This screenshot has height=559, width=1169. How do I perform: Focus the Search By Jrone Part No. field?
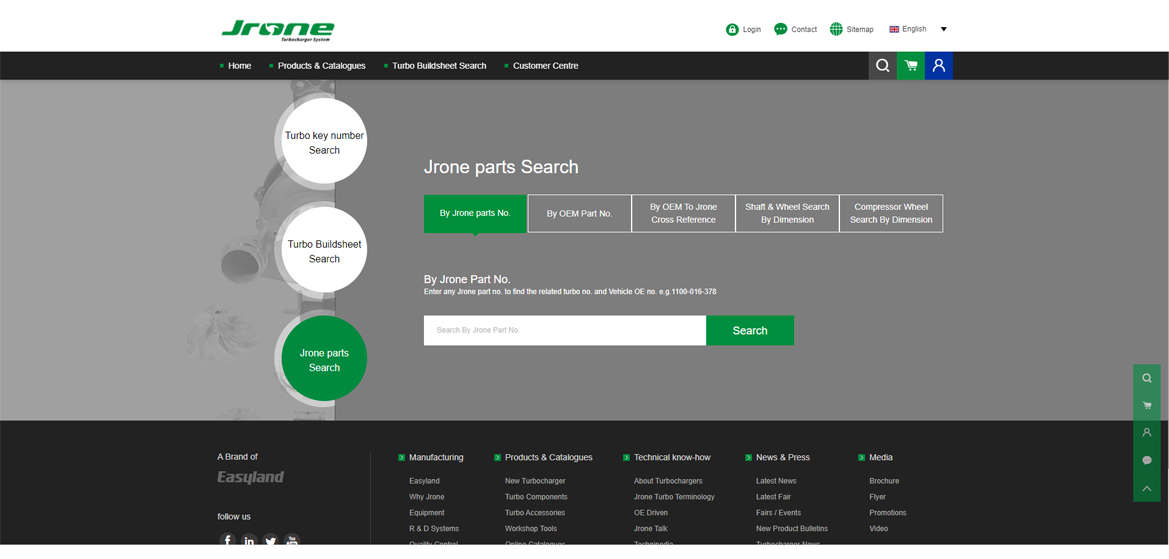pyautogui.click(x=565, y=330)
